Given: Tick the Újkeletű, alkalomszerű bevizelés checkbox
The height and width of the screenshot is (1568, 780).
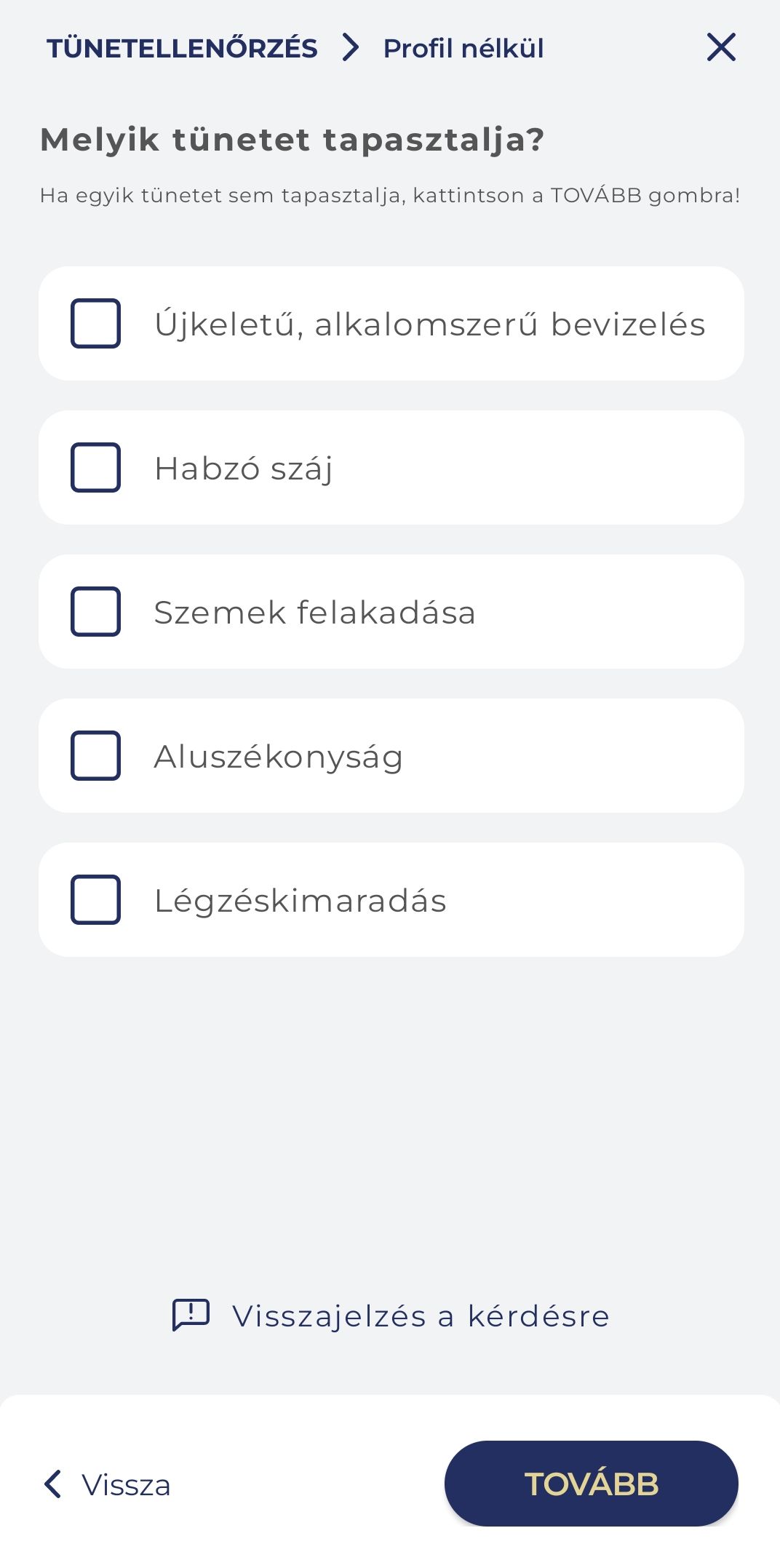Looking at the screenshot, I should (x=95, y=323).
